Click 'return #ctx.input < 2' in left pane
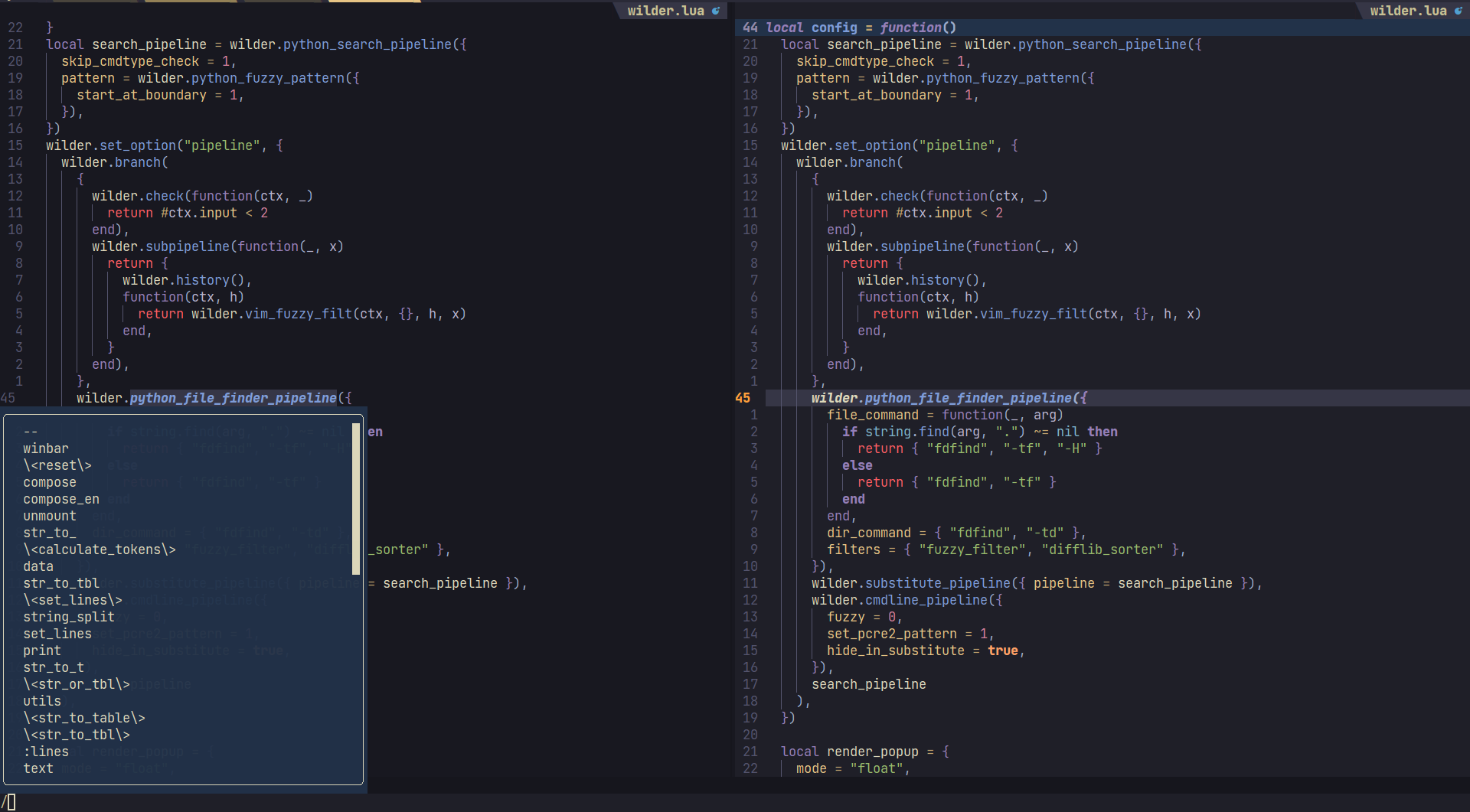This screenshot has width=1470, height=812. [x=188, y=213]
